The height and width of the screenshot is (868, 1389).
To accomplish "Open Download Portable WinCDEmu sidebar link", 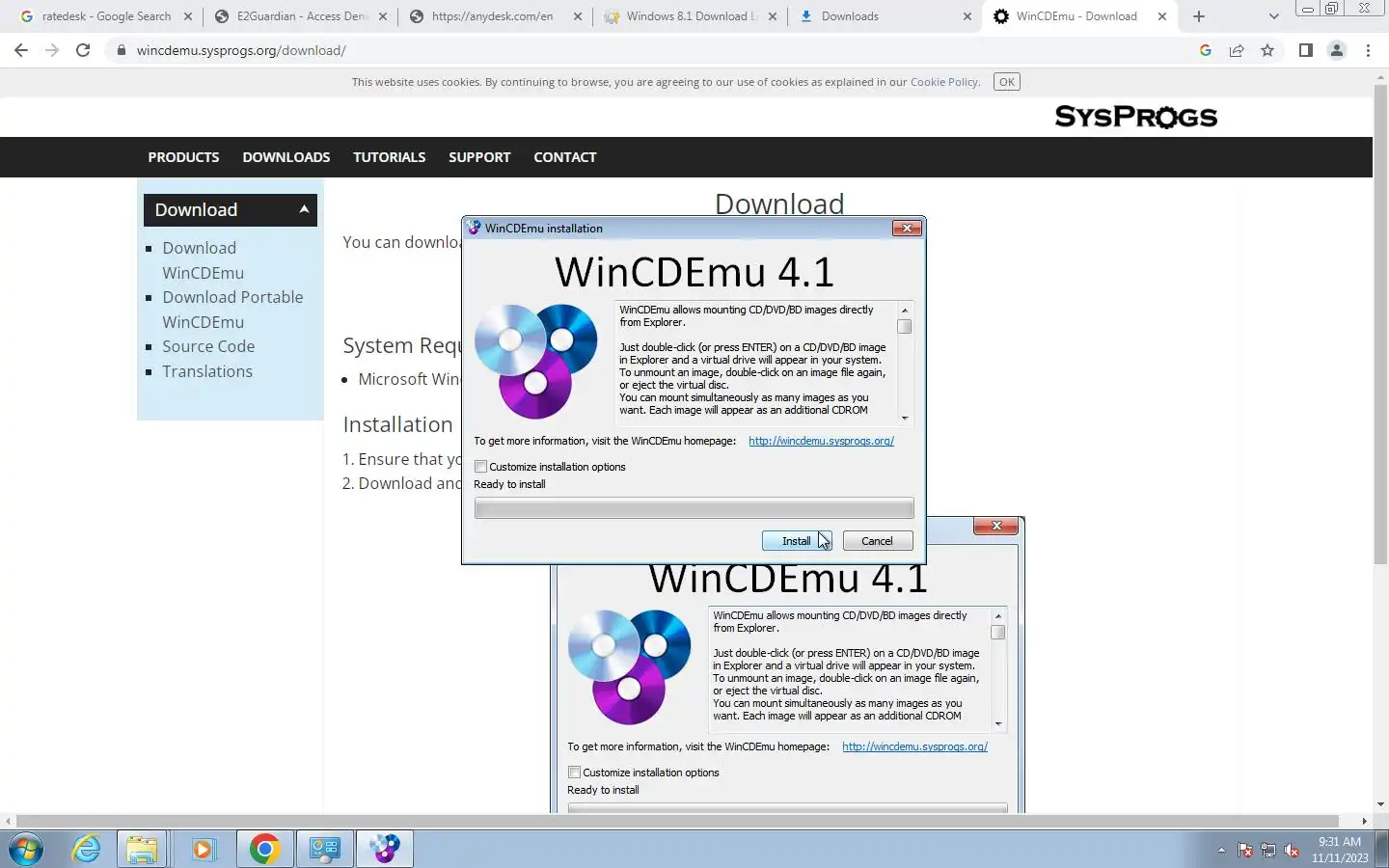I will [232, 310].
